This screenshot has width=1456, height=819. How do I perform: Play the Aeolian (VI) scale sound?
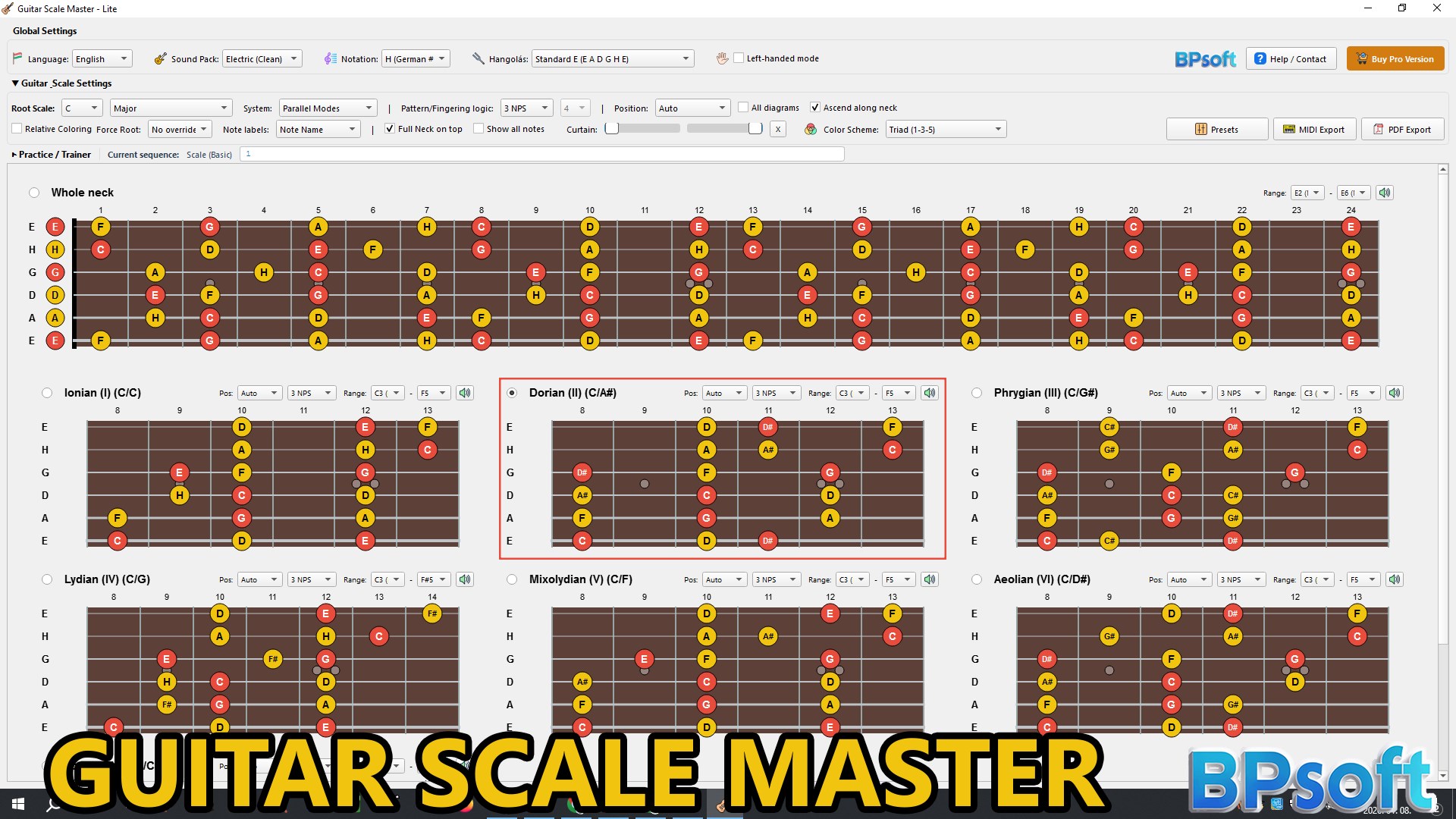click(1395, 579)
